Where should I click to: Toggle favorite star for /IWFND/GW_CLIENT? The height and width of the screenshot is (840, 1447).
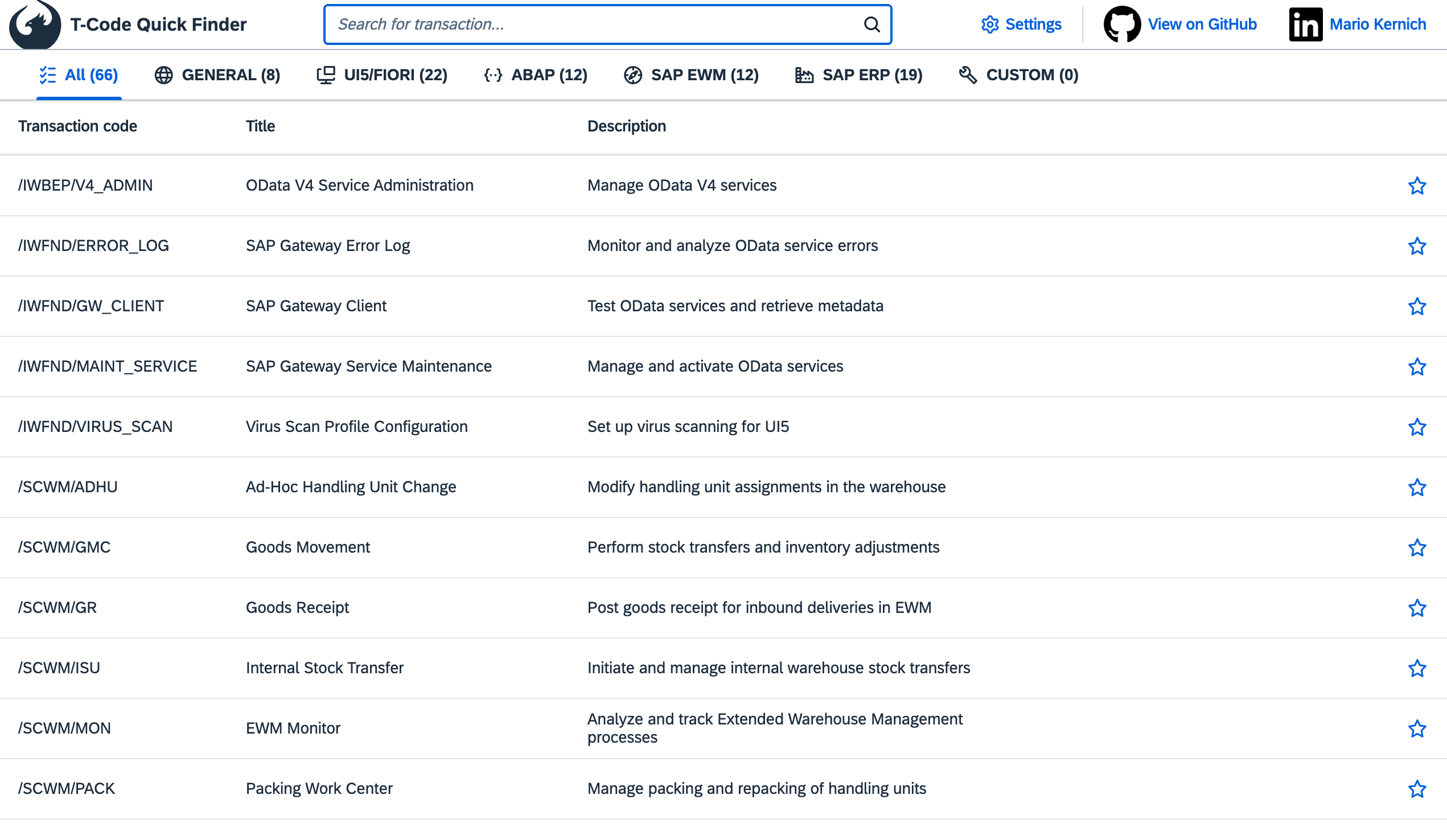pyautogui.click(x=1417, y=306)
